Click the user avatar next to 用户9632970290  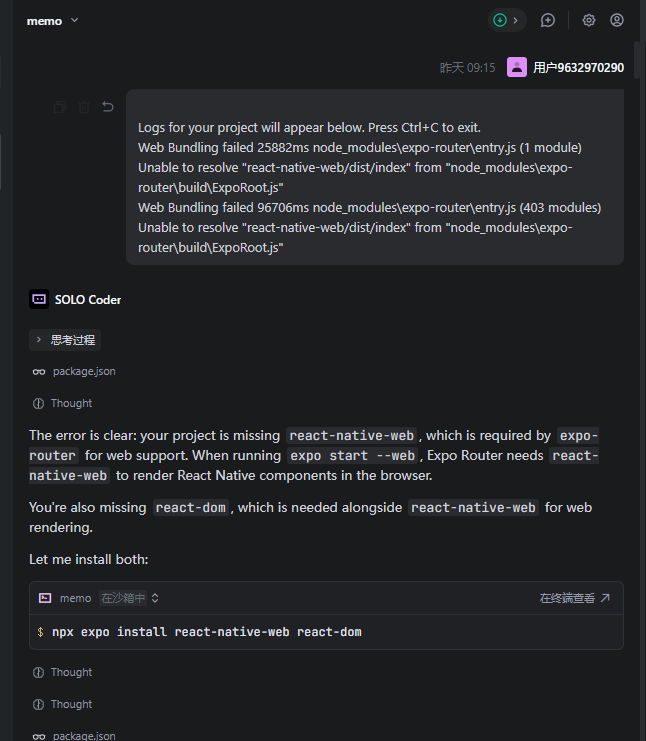click(x=517, y=67)
